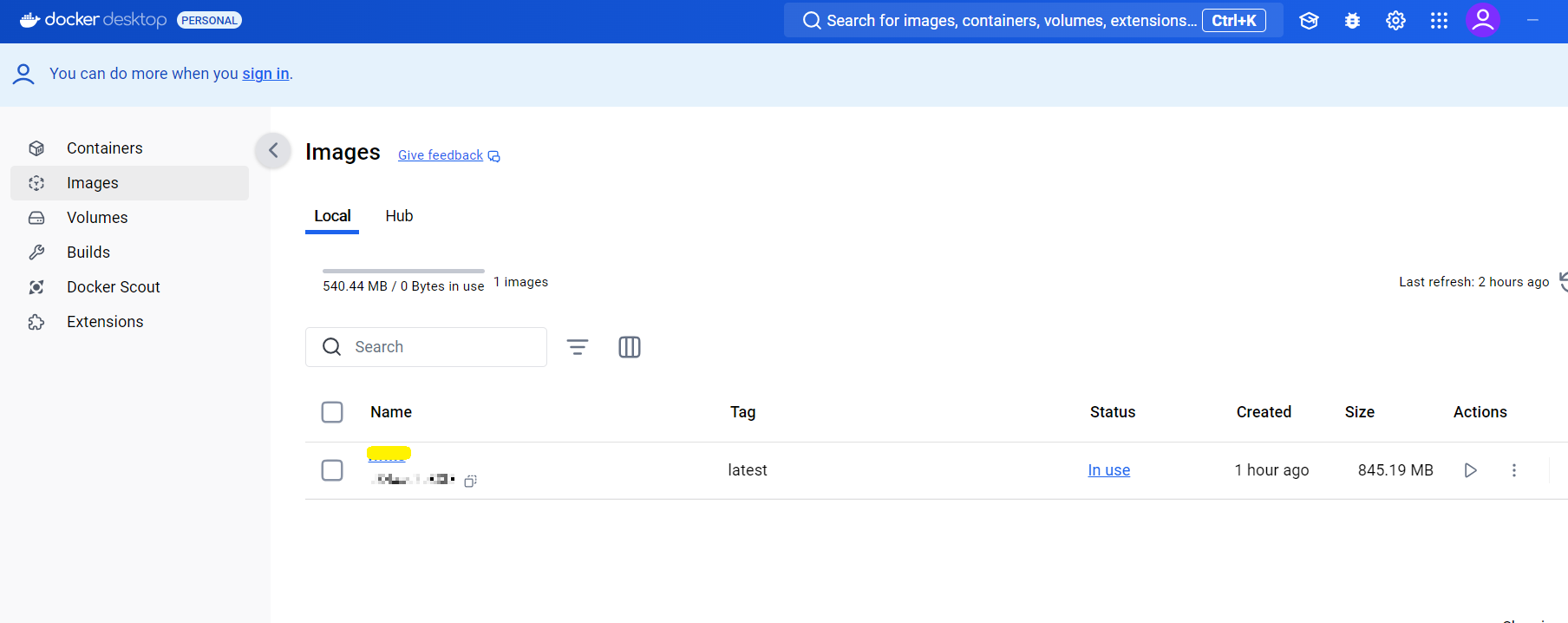Click the Volumes disk icon in sidebar
Image resolution: width=1568 pixels, height=623 pixels.
point(36,218)
